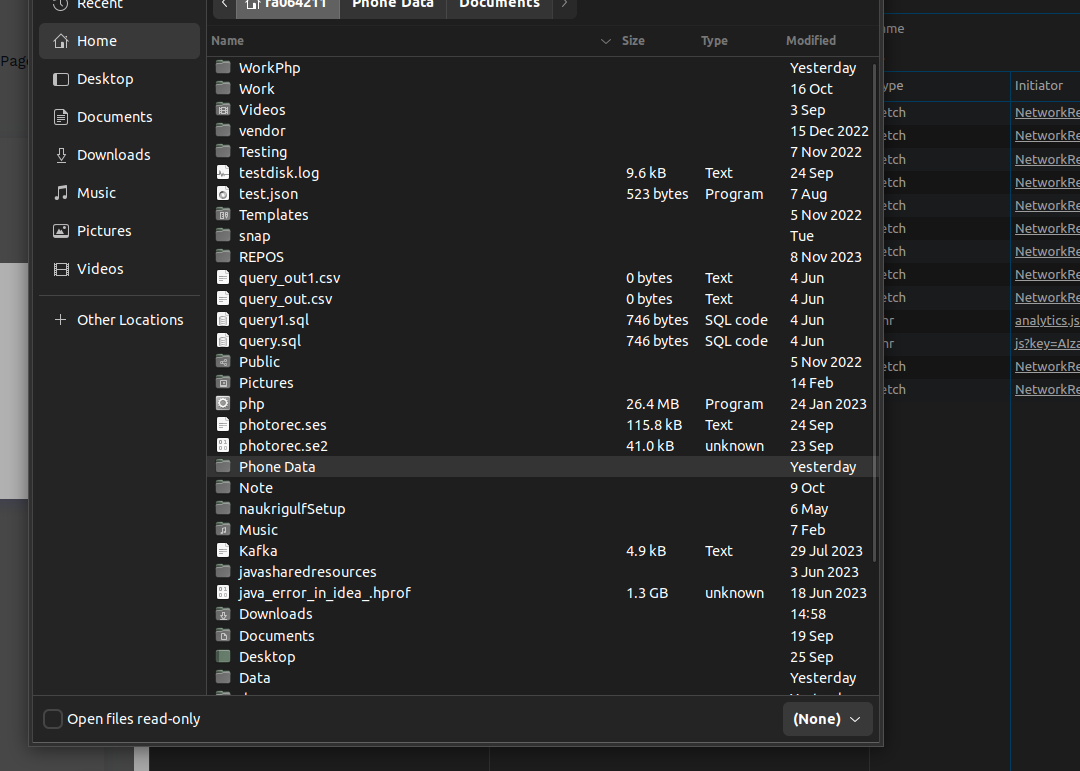Click the forward chevron in path bar
Viewport: 1080px width, 771px height.
click(x=564, y=4)
